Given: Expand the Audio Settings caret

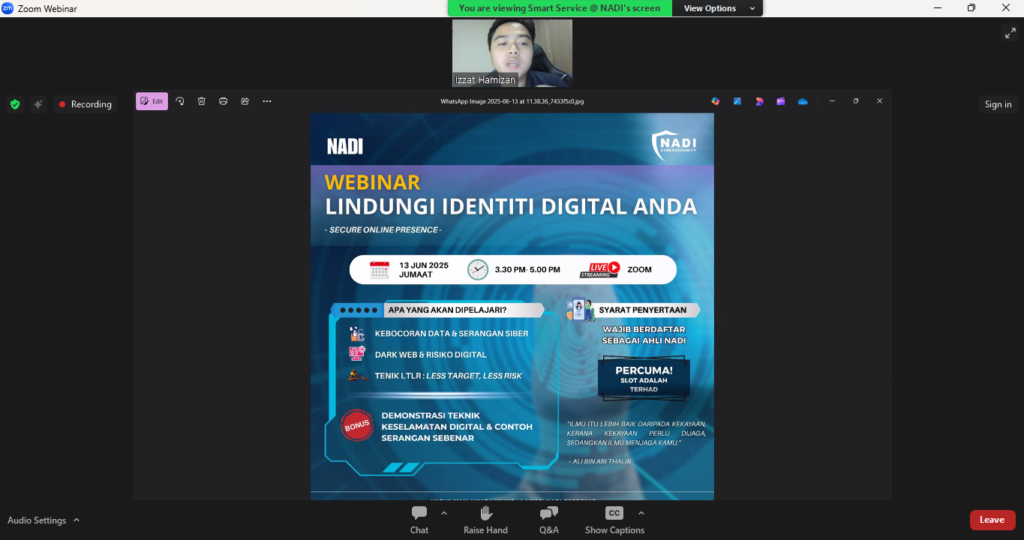Looking at the screenshot, I should (76, 520).
